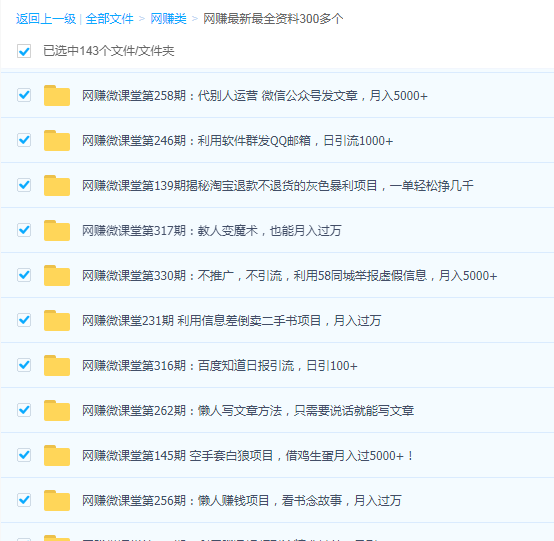
Task: Uncheck the select-all checkbox beside 已选中143个文件
Action: (24, 51)
